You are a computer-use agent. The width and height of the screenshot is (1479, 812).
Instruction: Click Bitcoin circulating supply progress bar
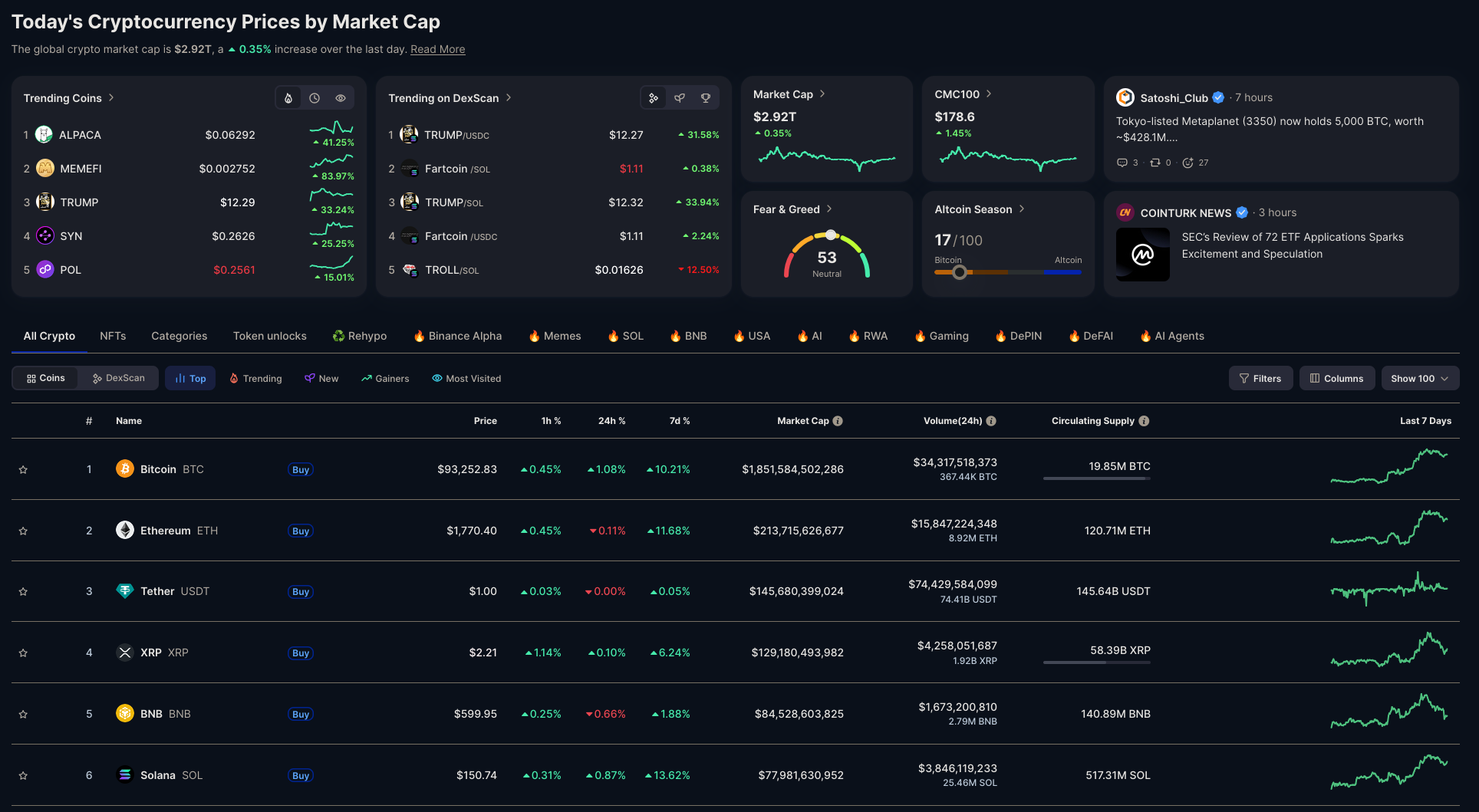[x=1097, y=478]
